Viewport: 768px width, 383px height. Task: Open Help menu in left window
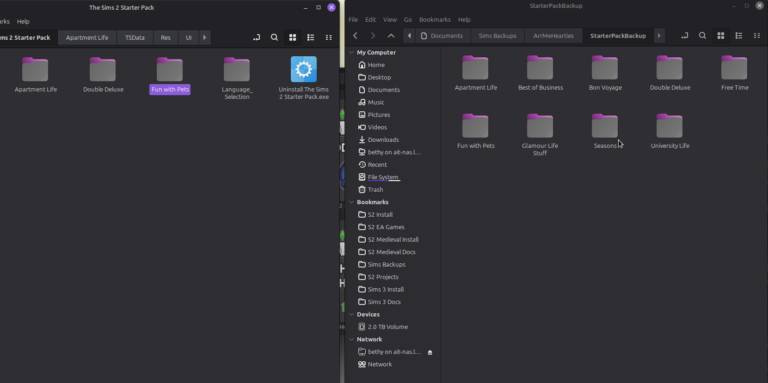(23, 22)
